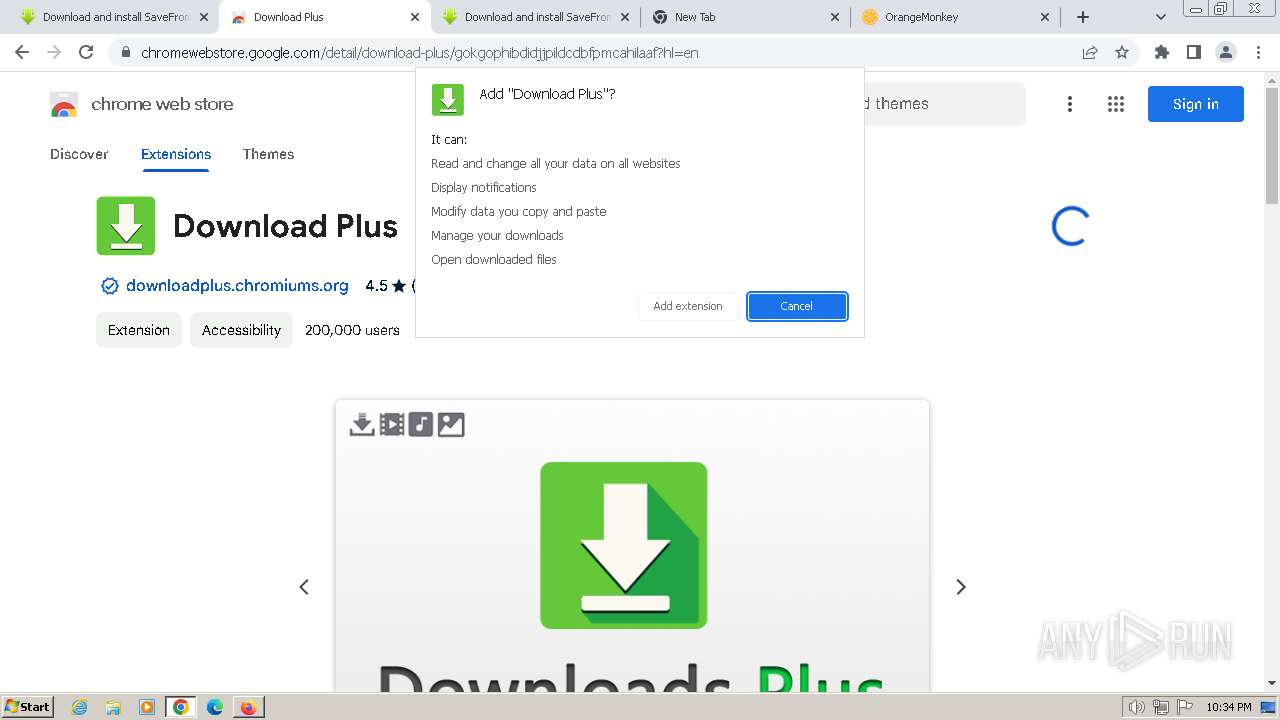Click the Chrome taskbar icon

point(181,707)
